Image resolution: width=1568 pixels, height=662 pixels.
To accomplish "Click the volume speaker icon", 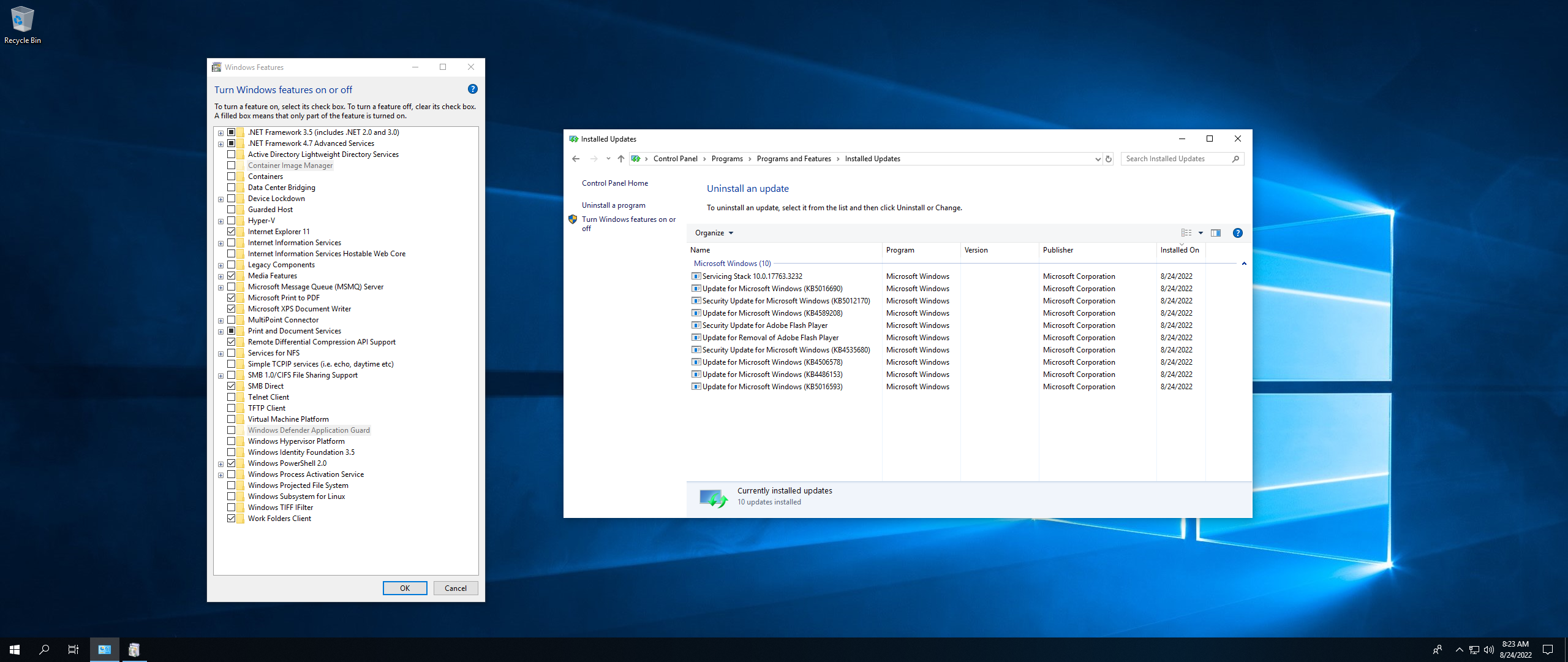I will [x=1489, y=650].
